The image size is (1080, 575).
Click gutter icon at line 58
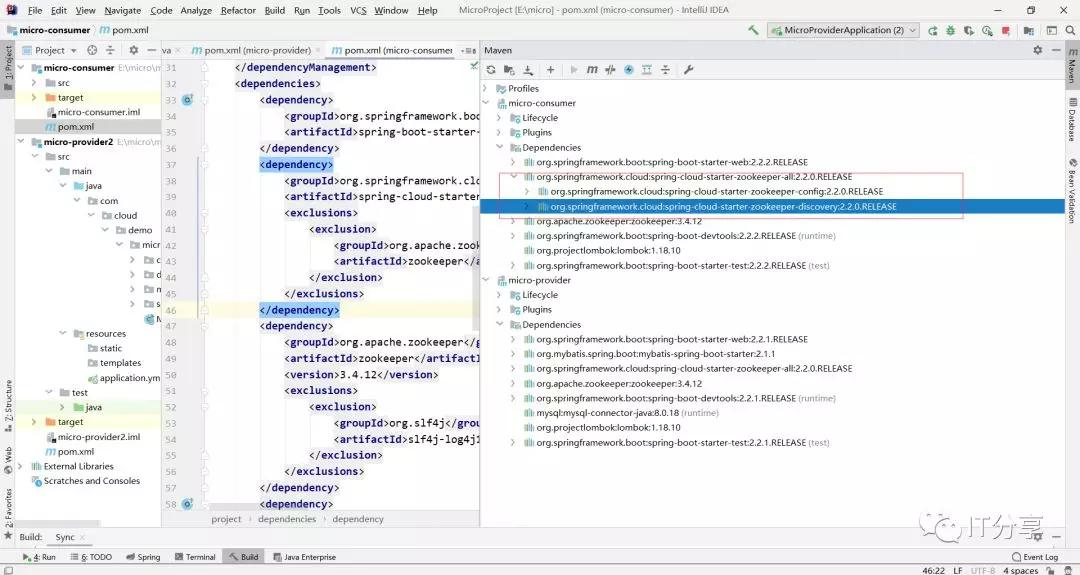187,504
